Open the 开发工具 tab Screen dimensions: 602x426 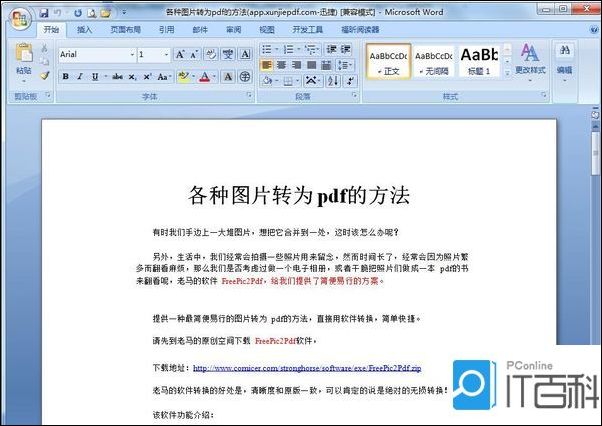(x=308, y=30)
